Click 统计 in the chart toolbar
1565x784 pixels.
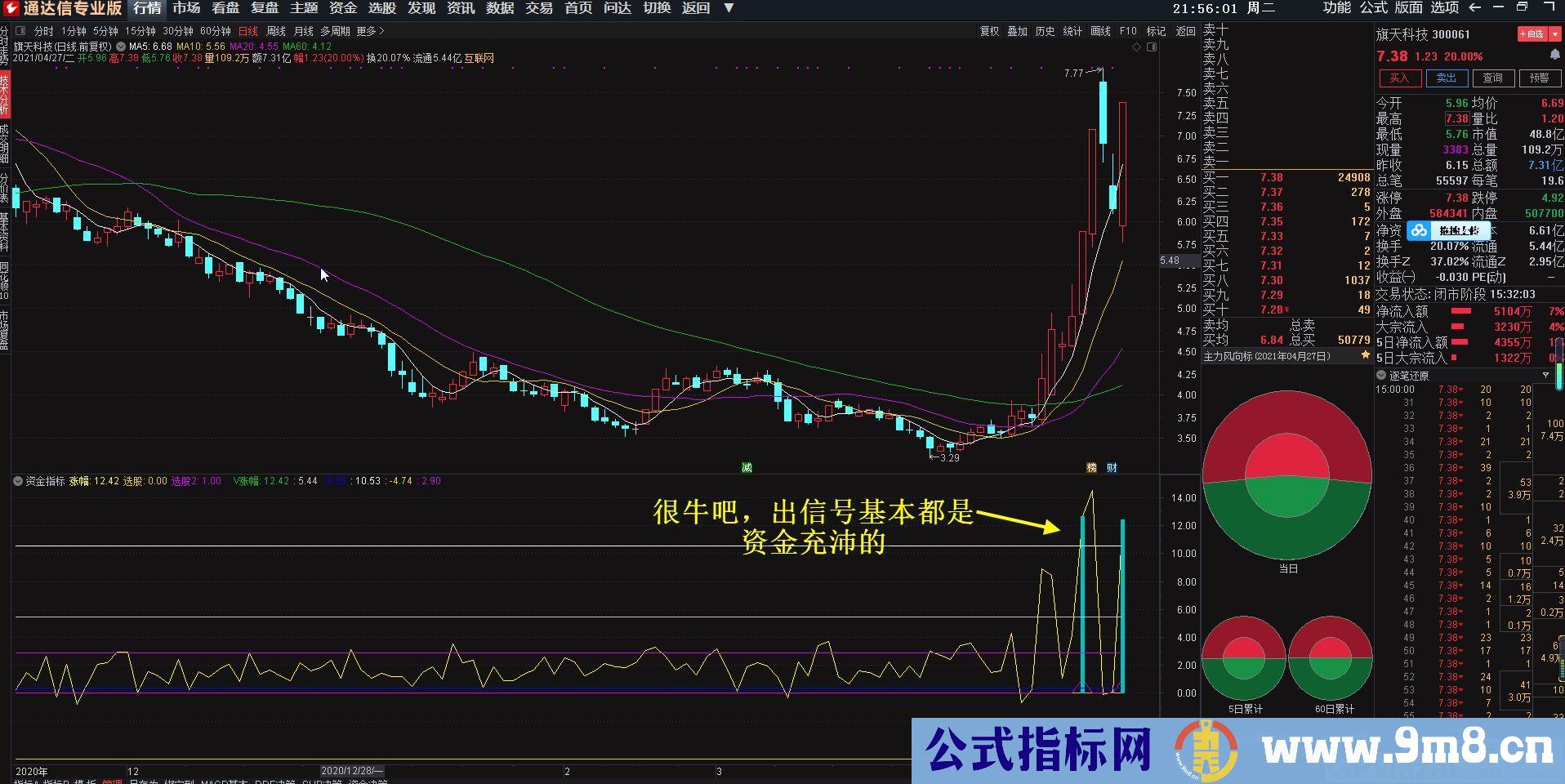pos(1072,31)
